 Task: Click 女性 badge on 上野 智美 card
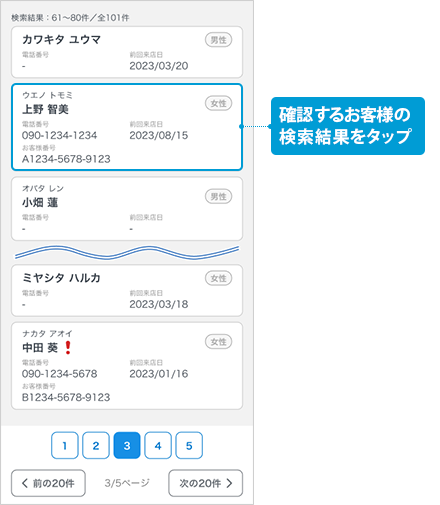[x=218, y=103]
